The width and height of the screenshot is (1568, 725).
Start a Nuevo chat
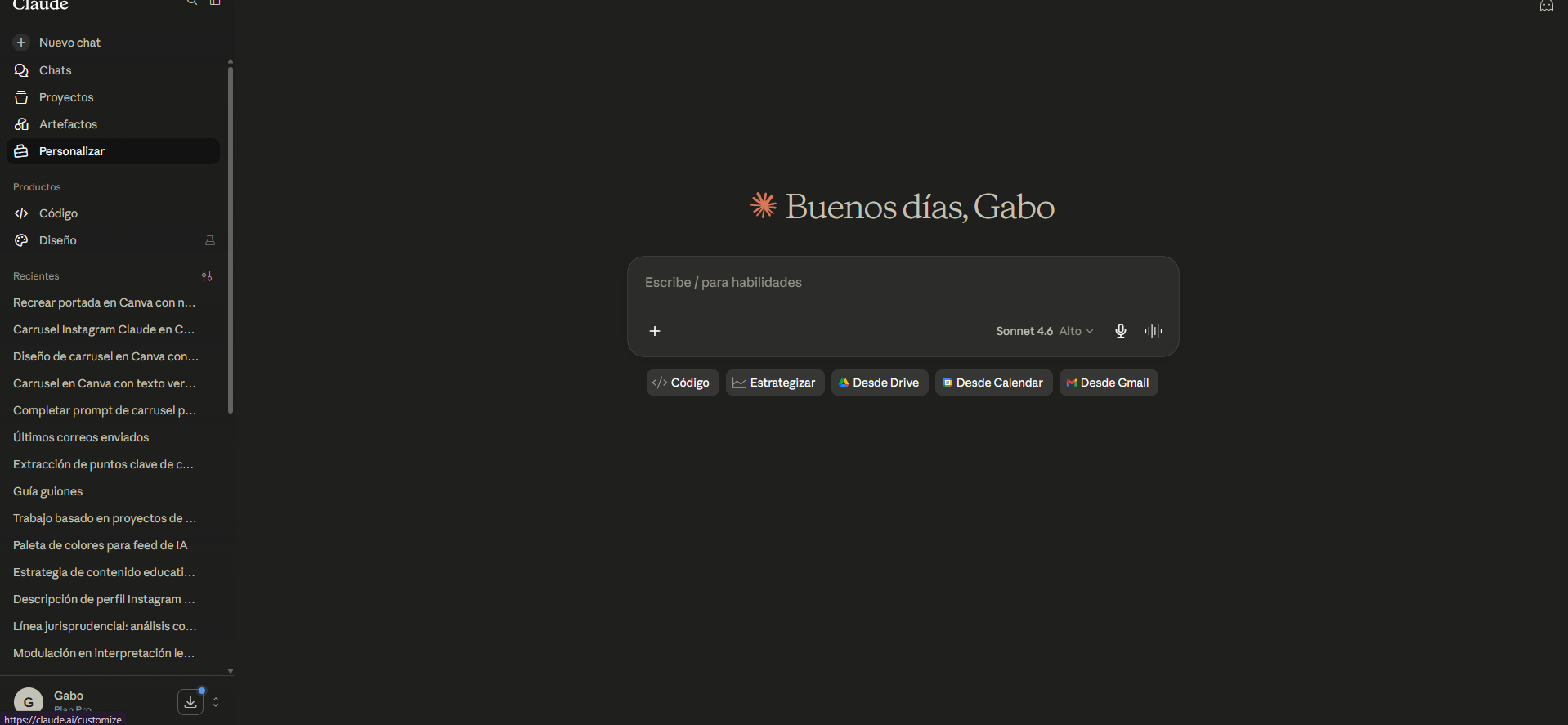pos(113,43)
